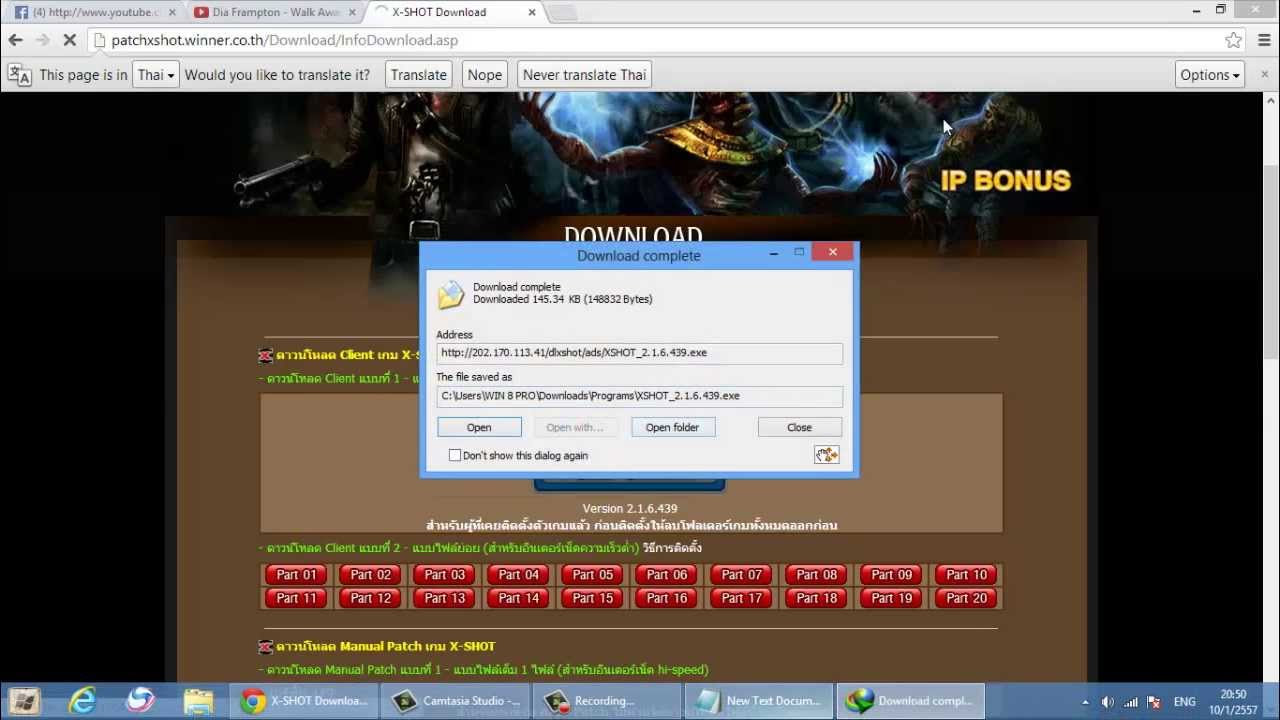
Task: Enable Don't show this dialog again
Action: pos(455,455)
